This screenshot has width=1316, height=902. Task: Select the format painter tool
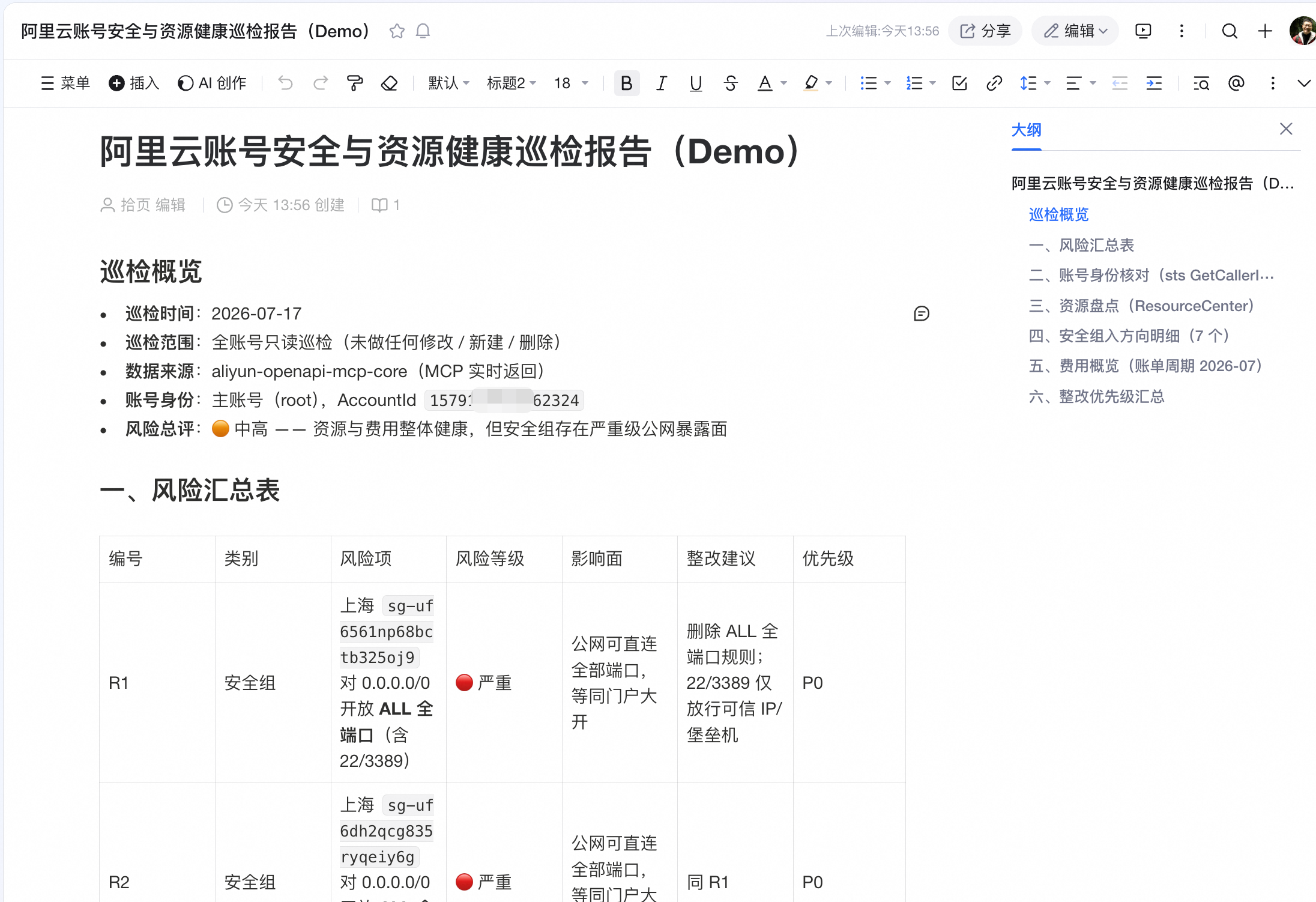click(x=355, y=83)
